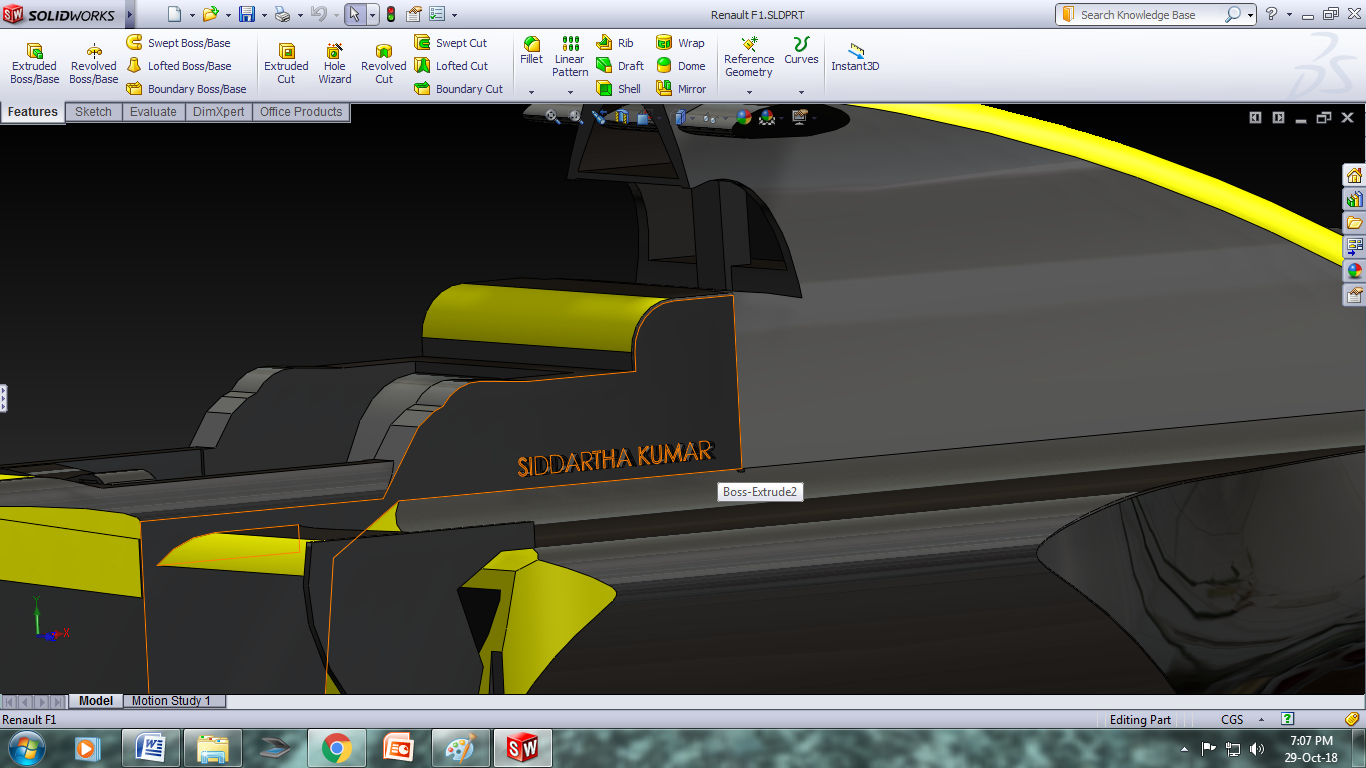Toggle the Hide/Show Items glasses icon
The width and height of the screenshot is (1366, 768).
[x=710, y=117]
